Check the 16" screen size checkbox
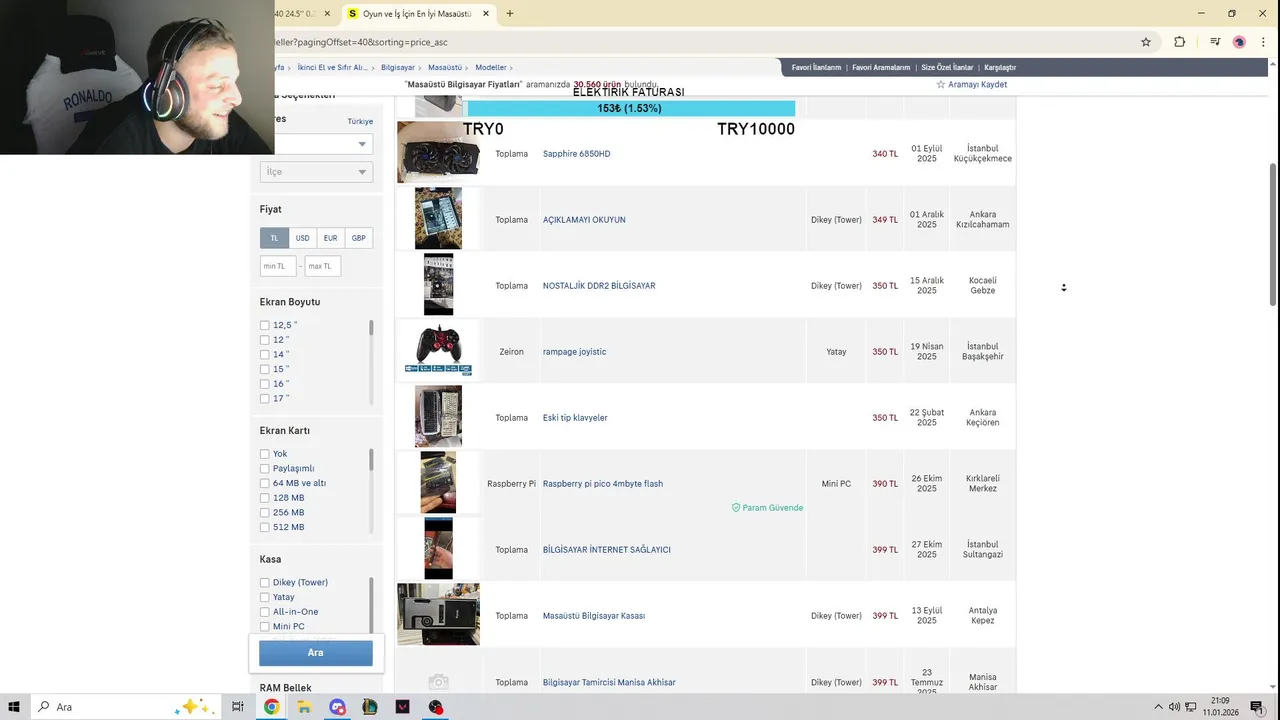 click(x=265, y=384)
